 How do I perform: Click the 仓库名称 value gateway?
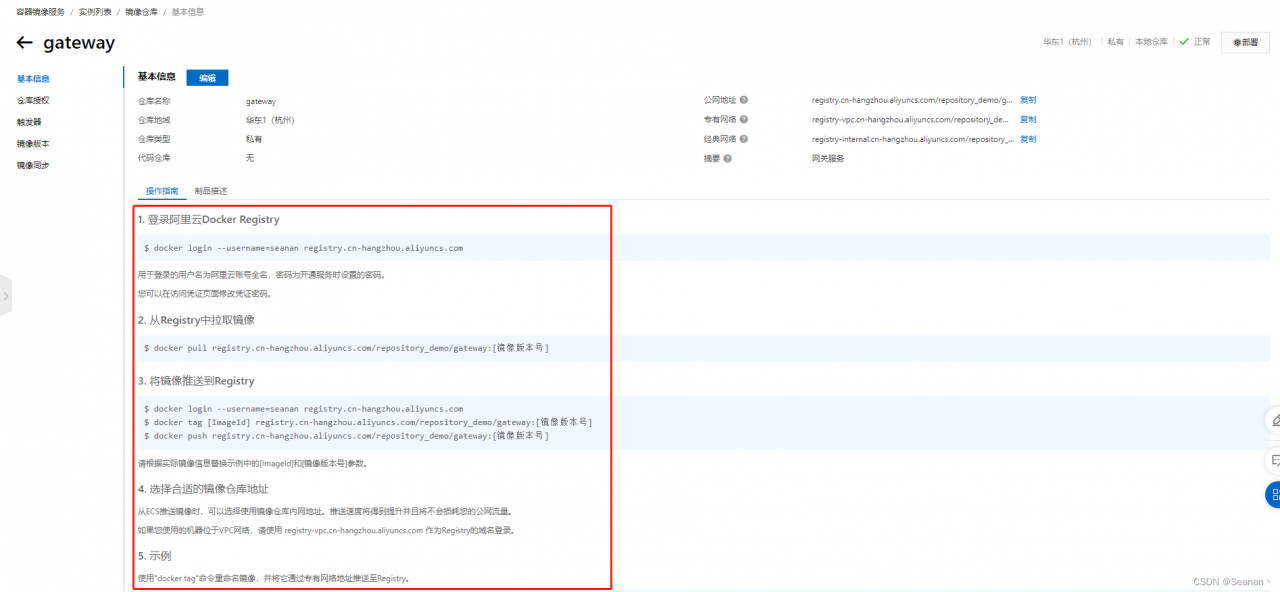(261, 101)
